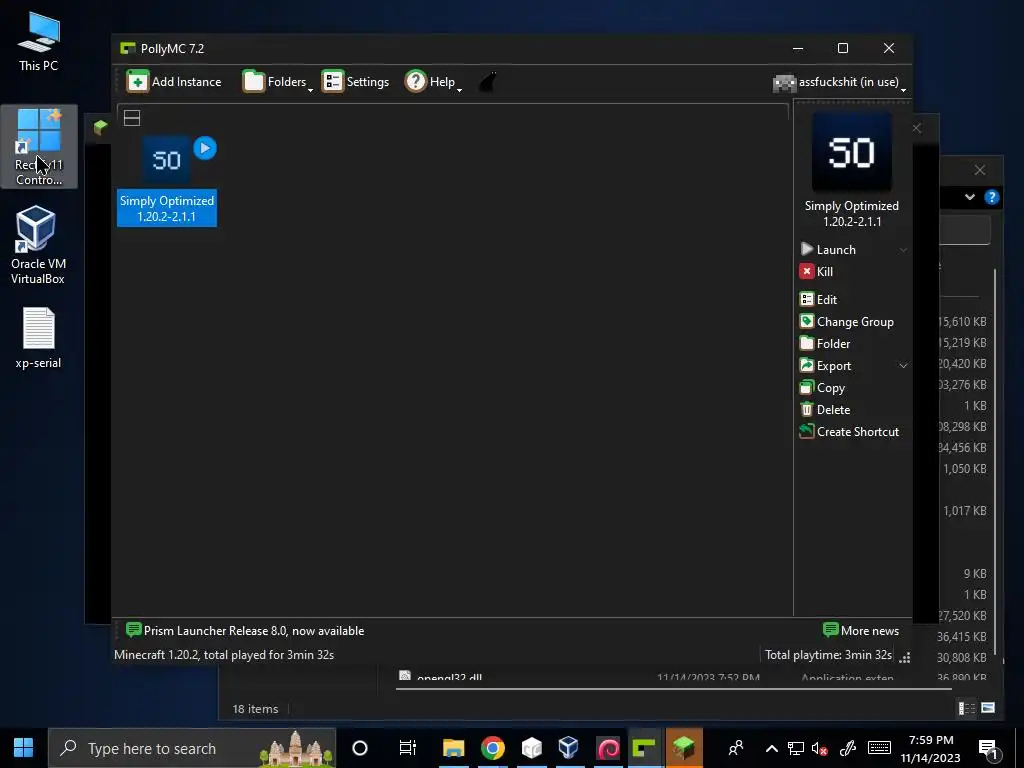Click the white cube taskbar icon
Viewport: 1024px width, 768px height.
click(532, 748)
